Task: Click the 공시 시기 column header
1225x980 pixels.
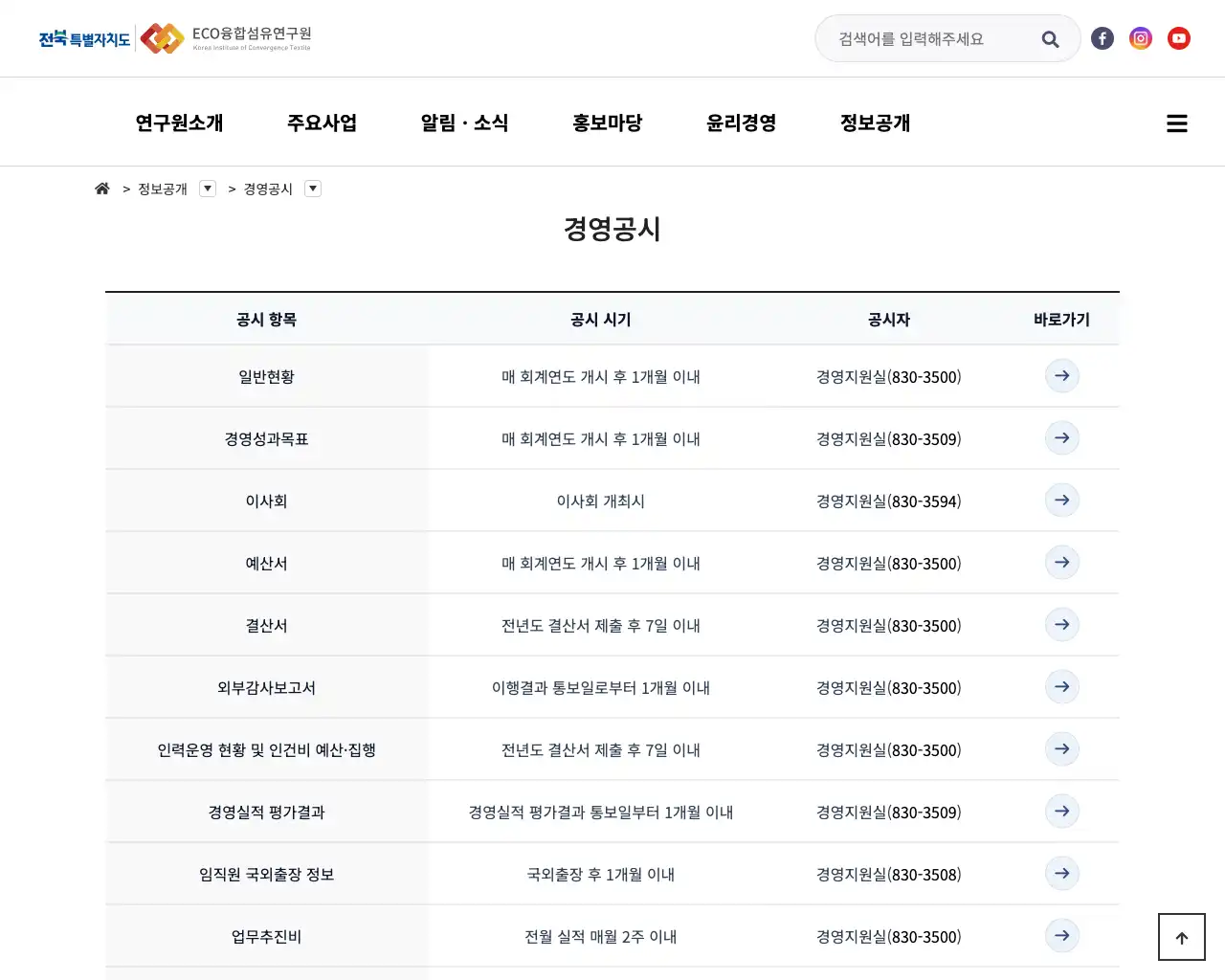Action: 601,320
